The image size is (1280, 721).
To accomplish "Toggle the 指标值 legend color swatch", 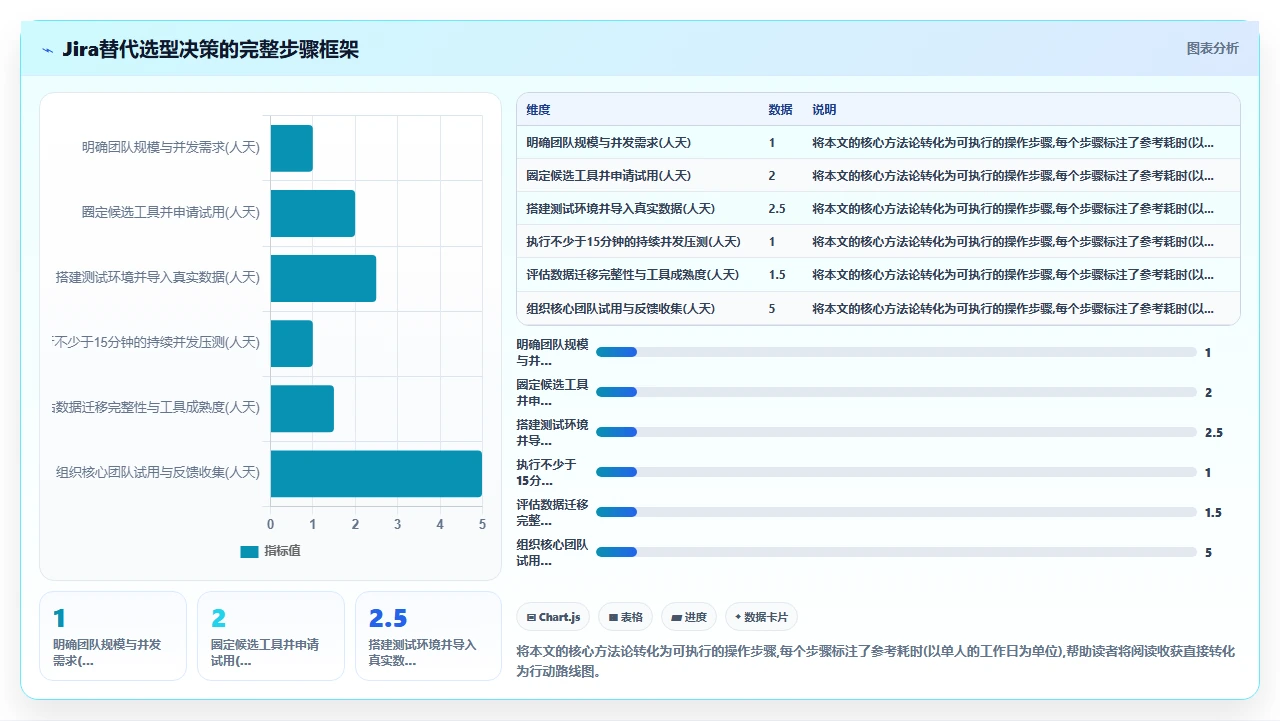I will click(x=249, y=551).
